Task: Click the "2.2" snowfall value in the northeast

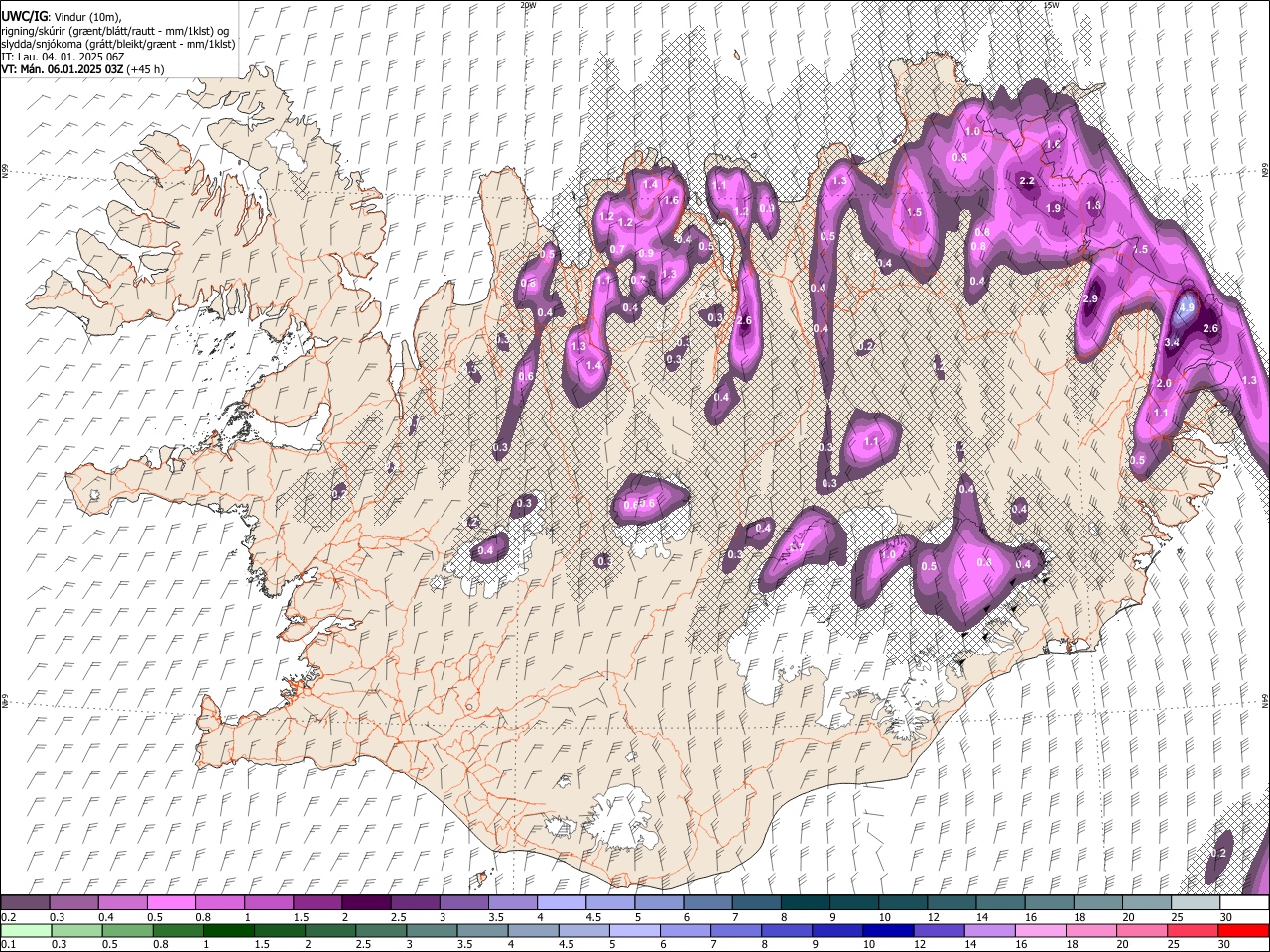Action: (1027, 180)
